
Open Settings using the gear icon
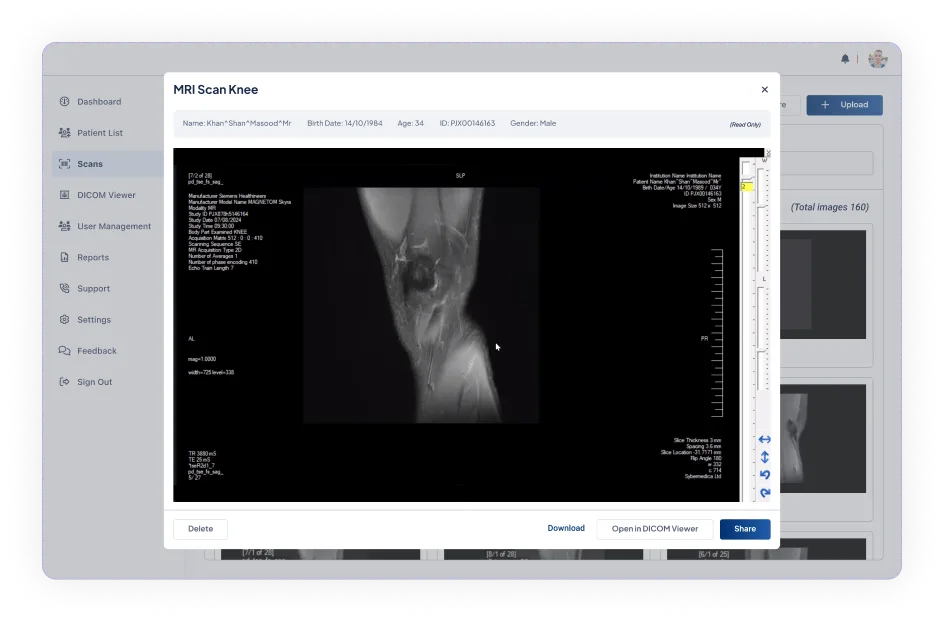[63, 319]
